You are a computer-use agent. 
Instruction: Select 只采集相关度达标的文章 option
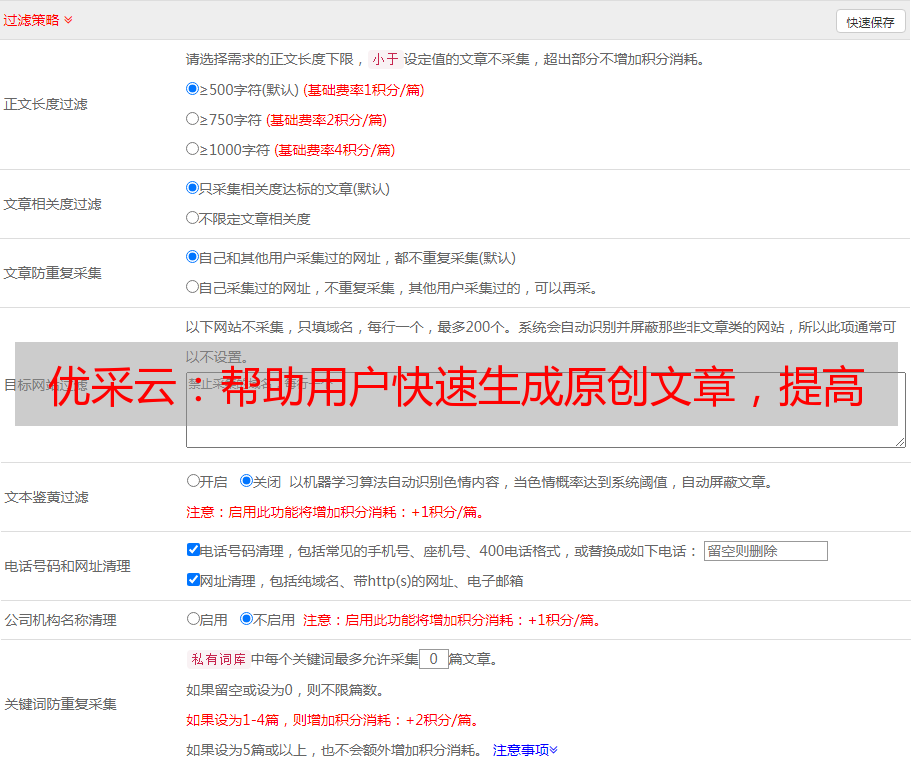193,188
